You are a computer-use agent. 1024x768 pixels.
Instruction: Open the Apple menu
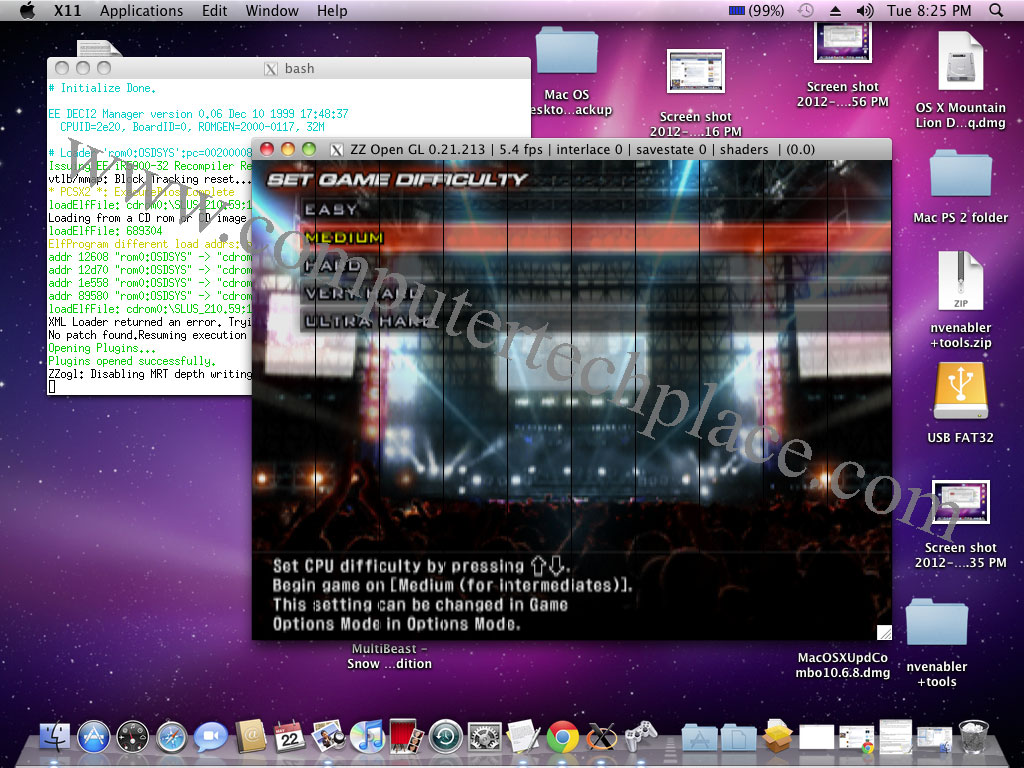(27, 10)
